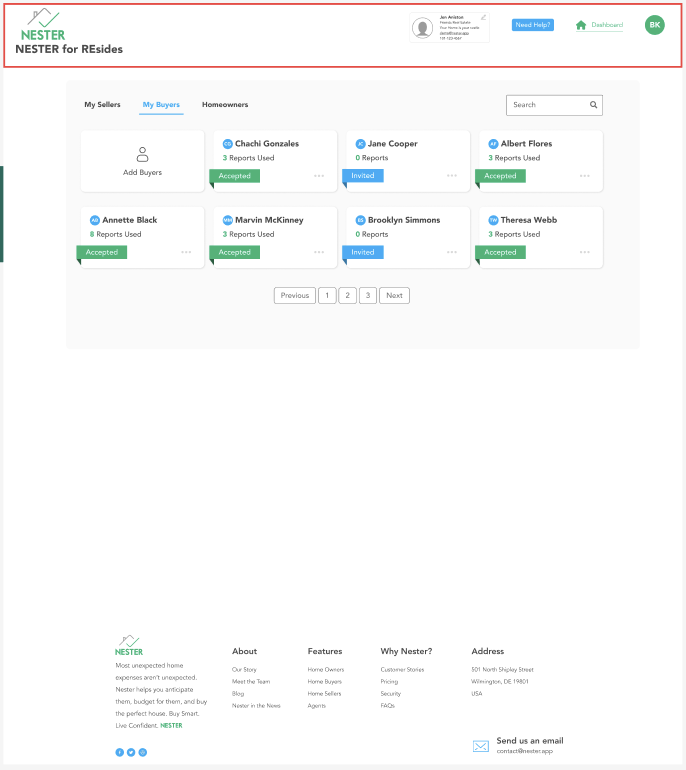Click the Accepted badge on Annette Black

(102, 252)
